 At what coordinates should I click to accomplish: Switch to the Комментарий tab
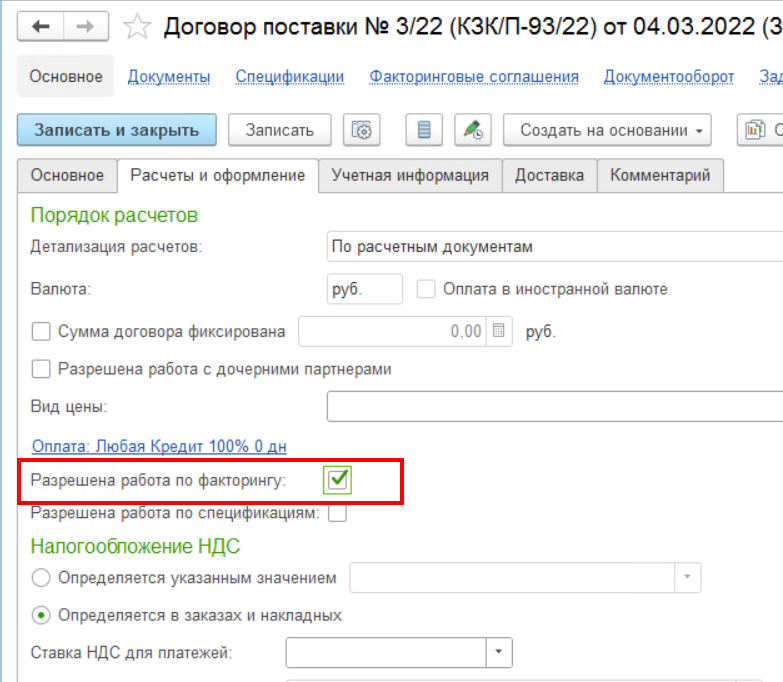[x=660, y=175]
